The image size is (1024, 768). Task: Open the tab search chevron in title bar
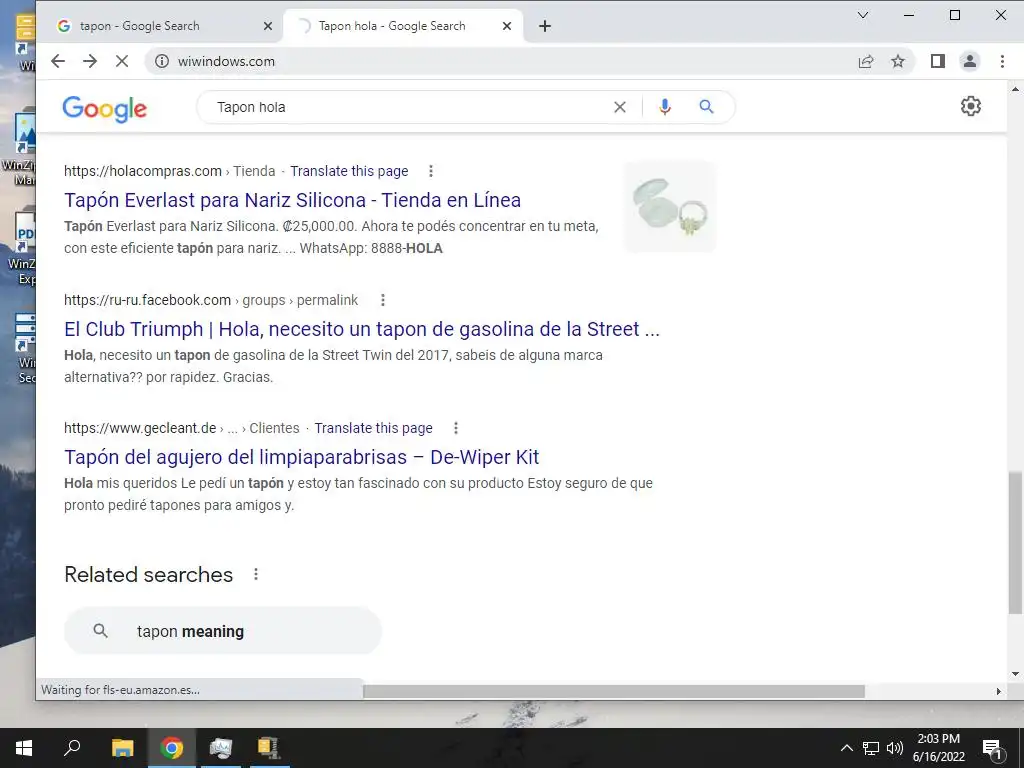coord(863,15)
